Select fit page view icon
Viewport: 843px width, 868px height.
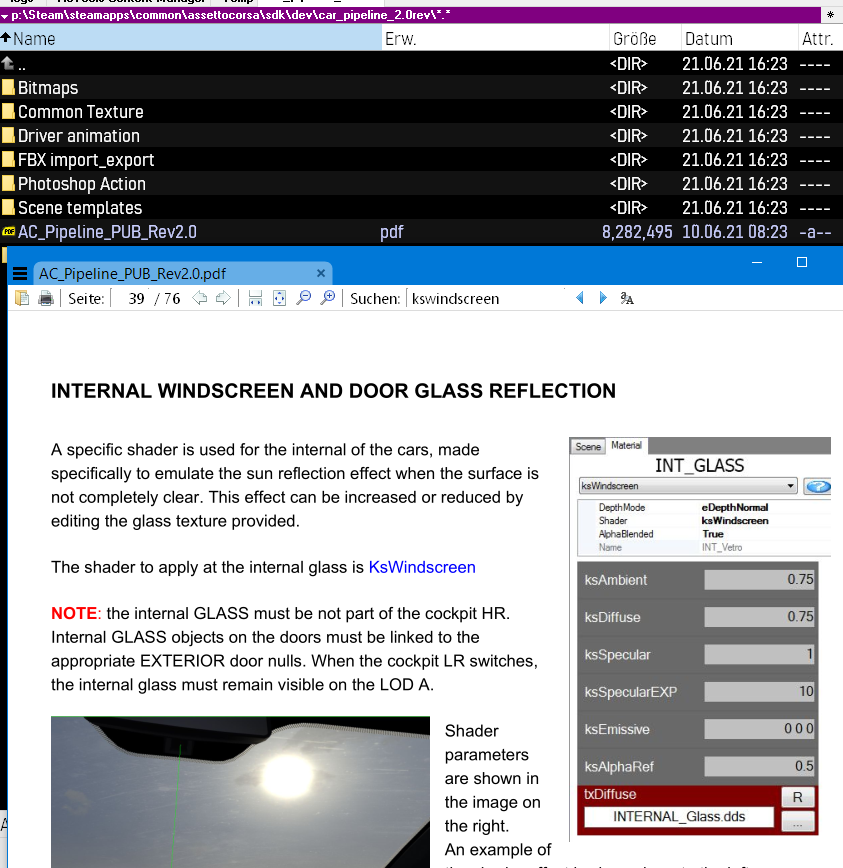pos(279,298)
